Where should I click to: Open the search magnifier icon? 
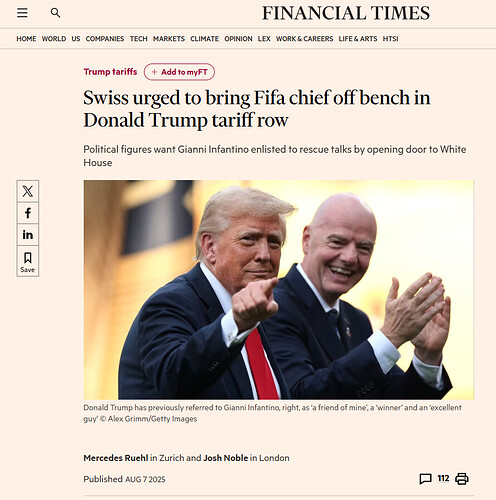coord(55,13)
